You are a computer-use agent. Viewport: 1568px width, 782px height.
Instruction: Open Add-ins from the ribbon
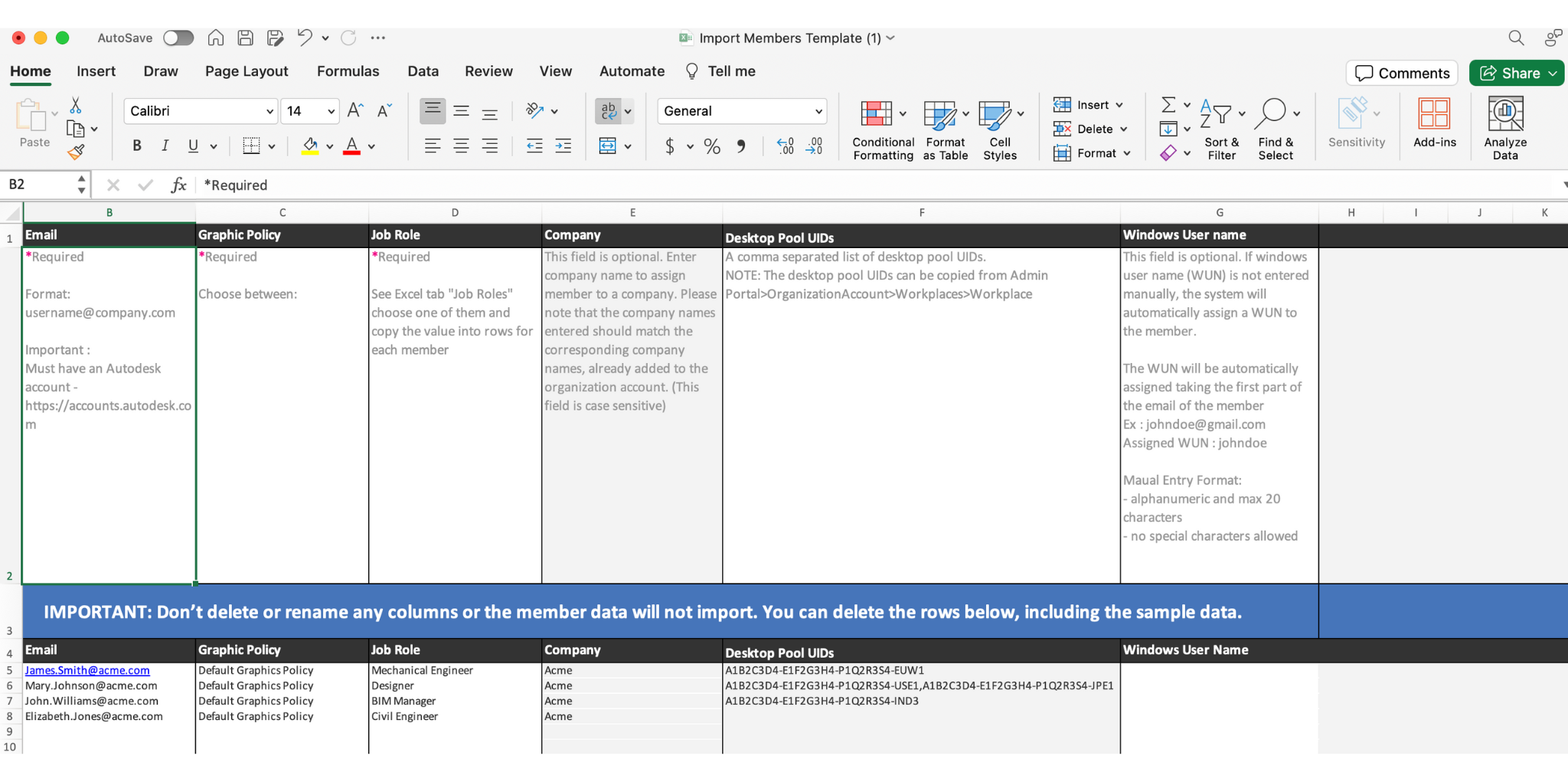(x=1435, y=123)
